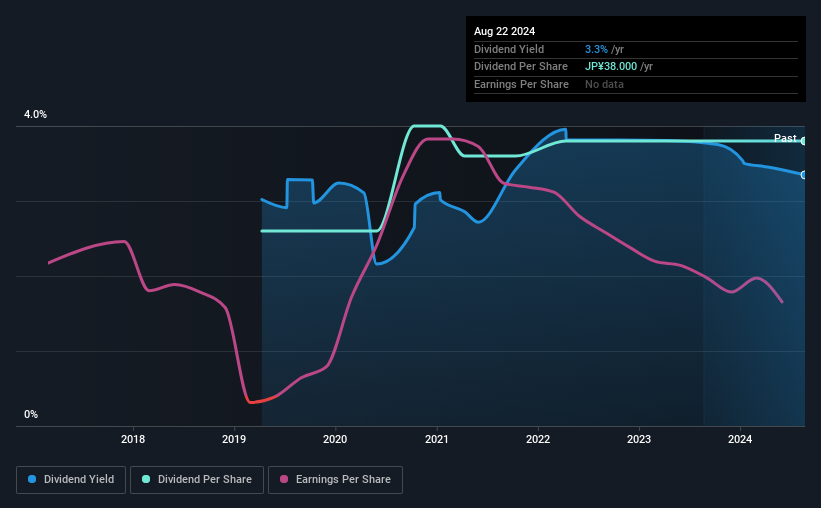Click the blue Dividend Yield legend dot

pyautogui.click(x=32, y=479)
